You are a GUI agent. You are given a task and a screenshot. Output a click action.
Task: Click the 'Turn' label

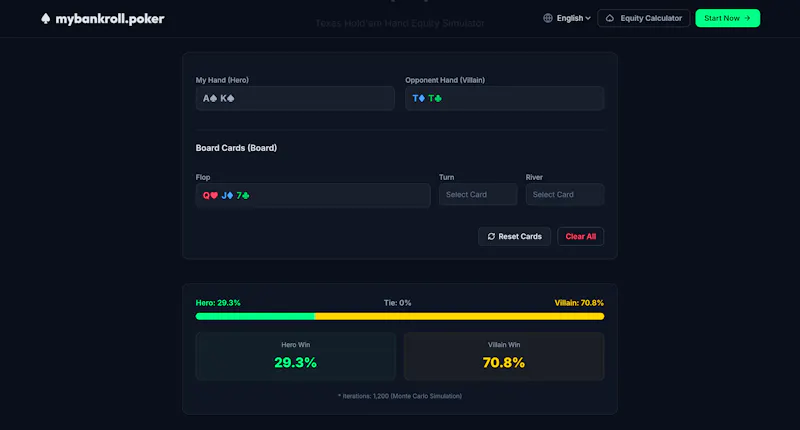coord(446,177)
